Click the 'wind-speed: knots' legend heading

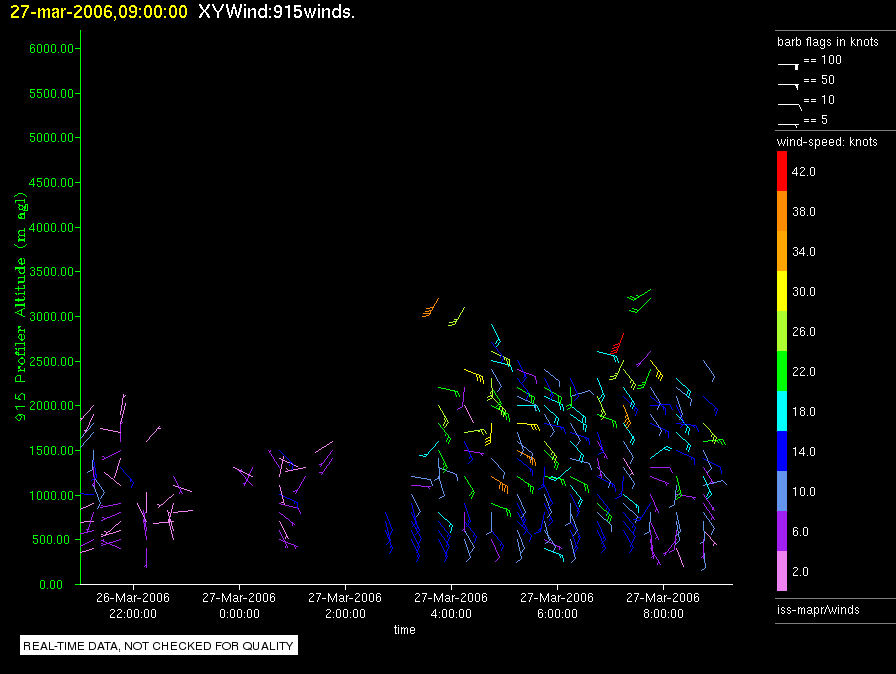tap(827, 142)
